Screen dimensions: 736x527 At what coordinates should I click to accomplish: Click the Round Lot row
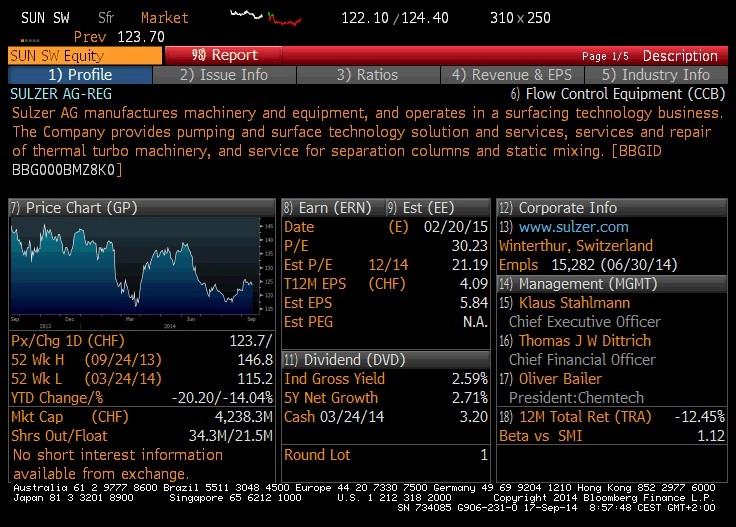(386, 455)
